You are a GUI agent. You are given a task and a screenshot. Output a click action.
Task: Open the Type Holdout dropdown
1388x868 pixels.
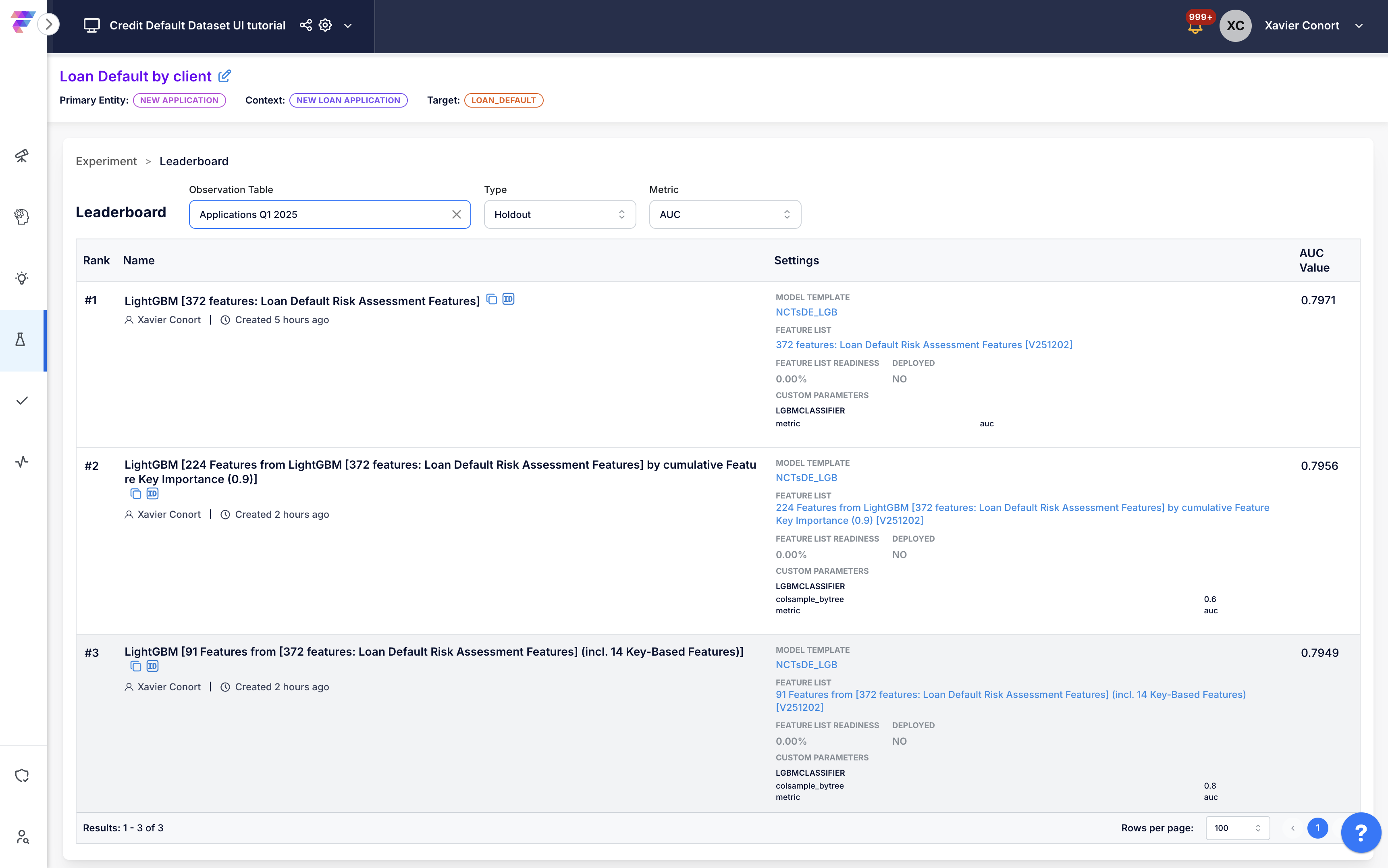pyautogui.click(x=559, y=214)
